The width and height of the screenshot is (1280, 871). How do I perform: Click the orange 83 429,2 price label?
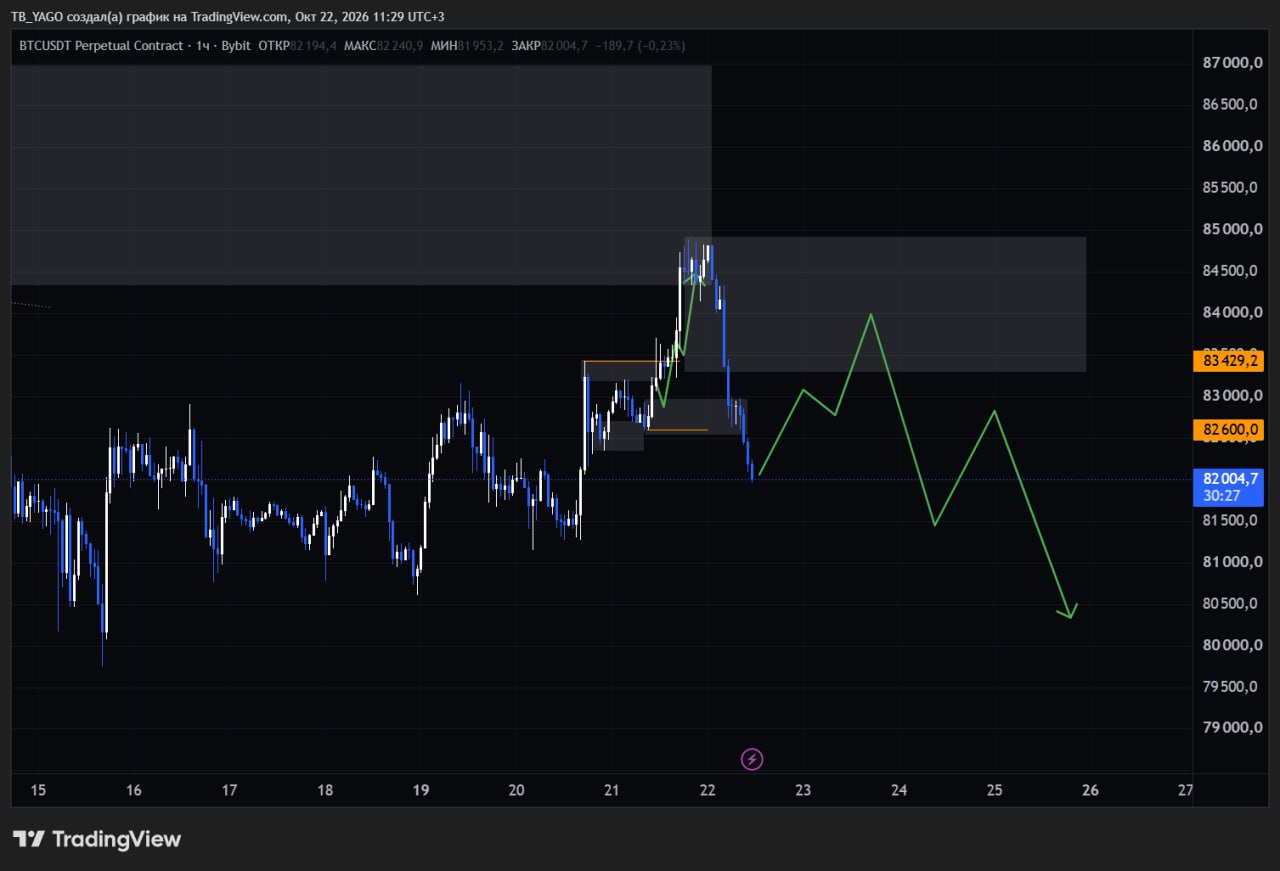point(1229,361)
